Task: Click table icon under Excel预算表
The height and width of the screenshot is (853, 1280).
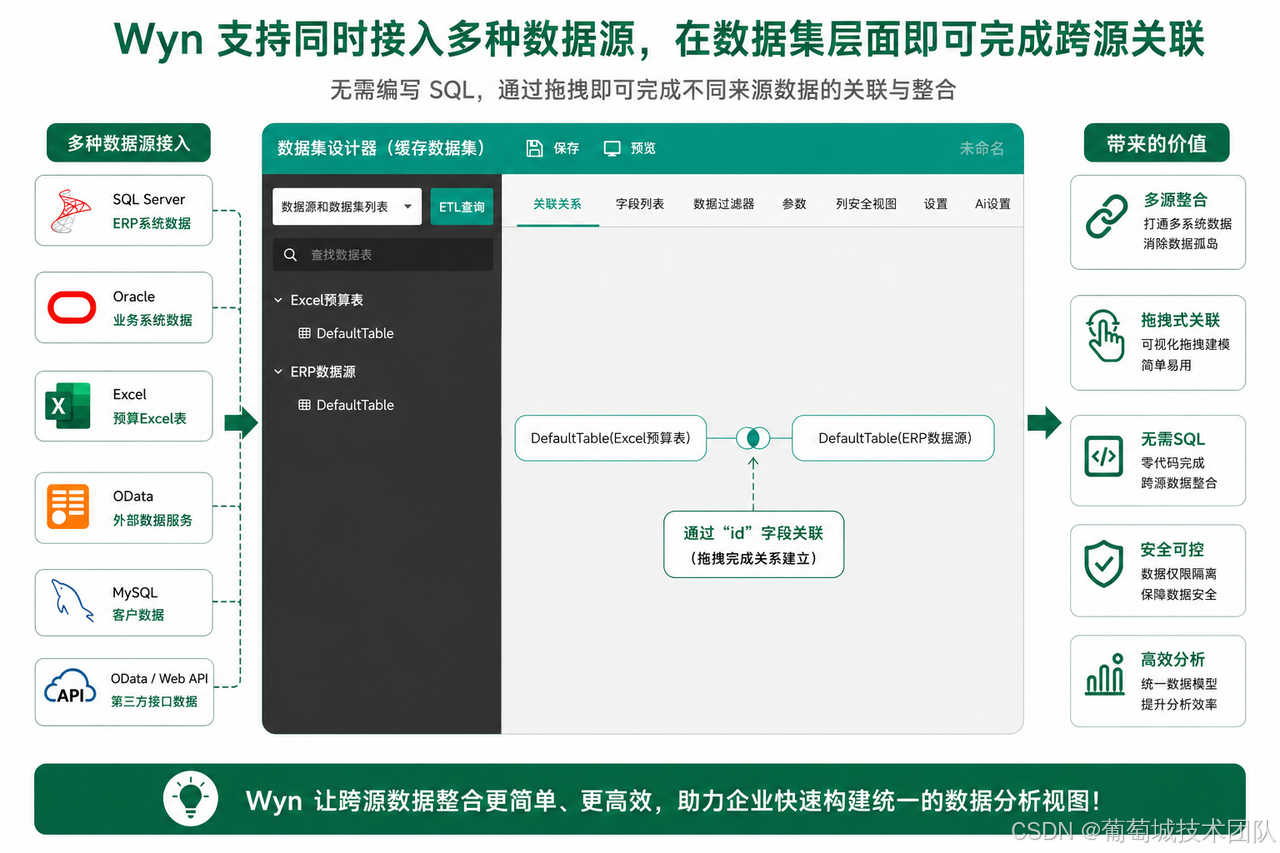Action: (x=304, y=333)
